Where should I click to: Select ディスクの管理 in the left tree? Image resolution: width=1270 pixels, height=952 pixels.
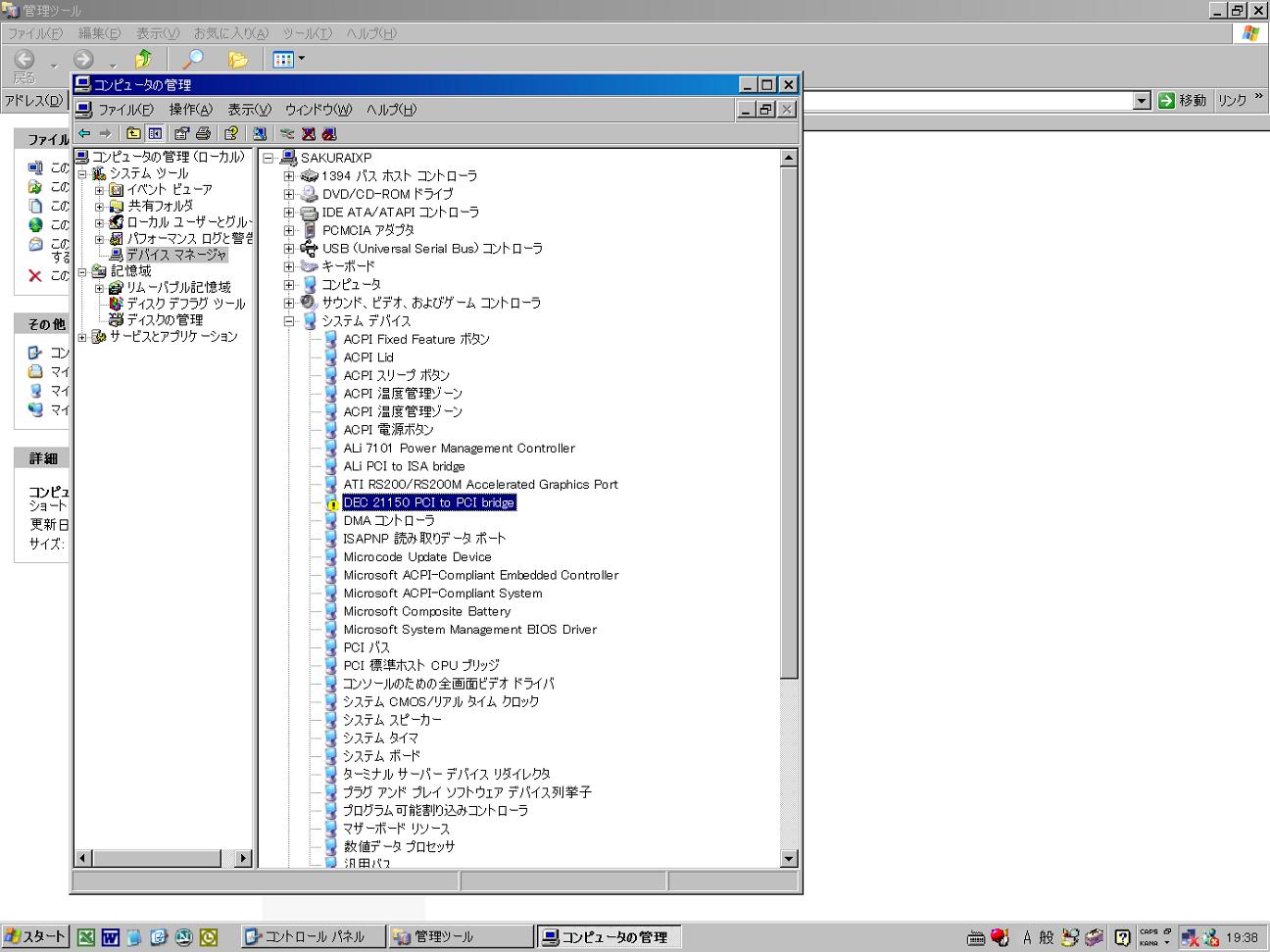click(x=165, y=320)
